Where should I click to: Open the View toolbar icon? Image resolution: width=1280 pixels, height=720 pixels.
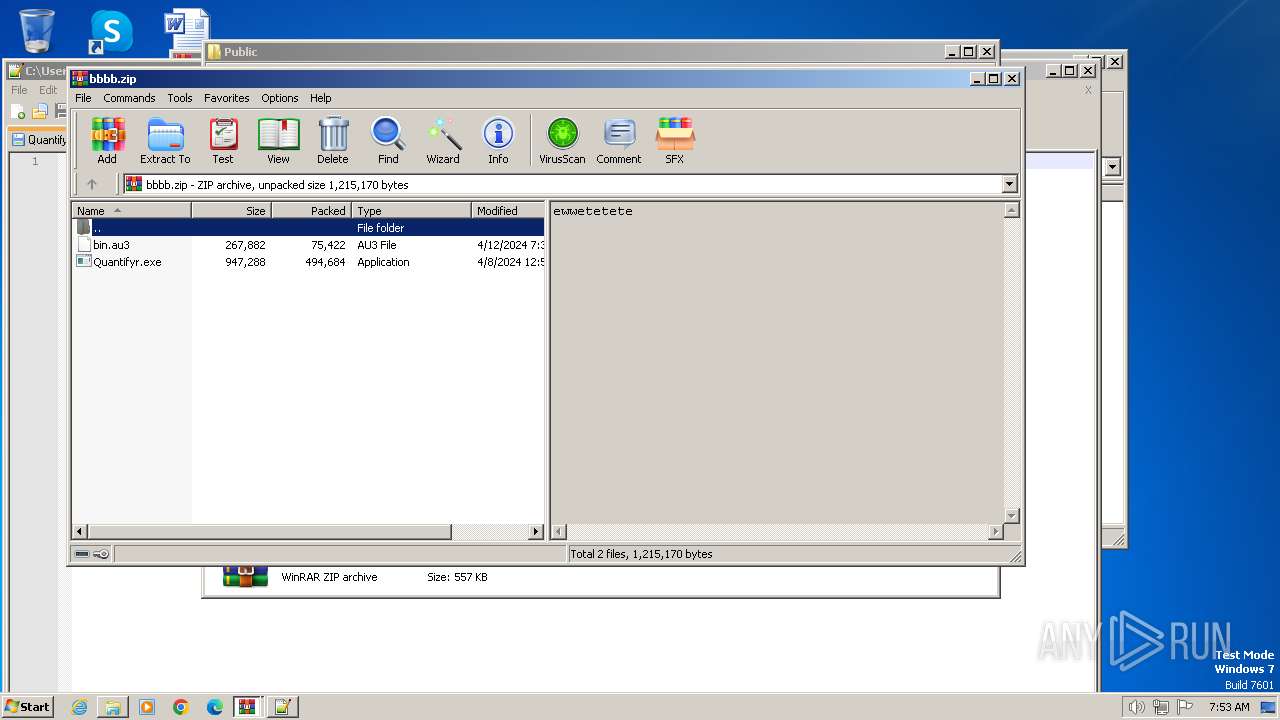coord(278,140)
